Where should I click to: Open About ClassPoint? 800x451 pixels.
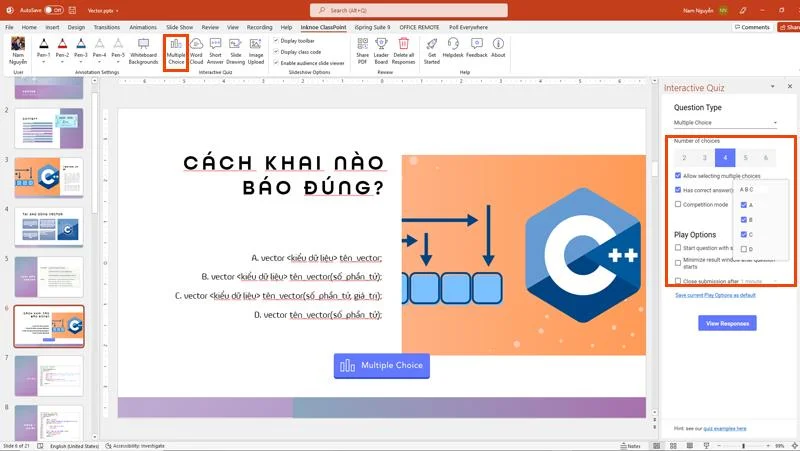point(498,47)
